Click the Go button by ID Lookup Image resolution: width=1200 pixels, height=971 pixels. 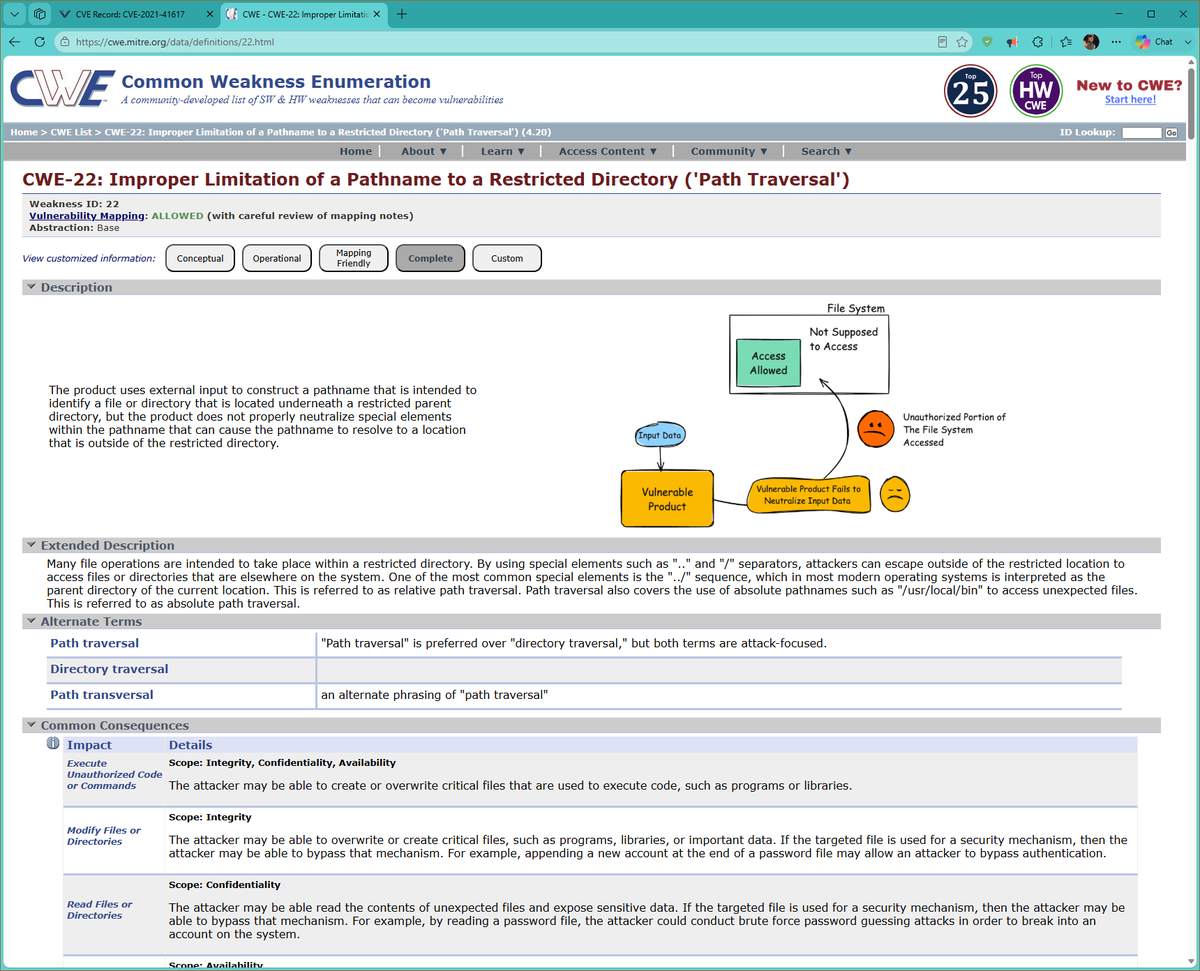click(x=1170, y=133)
